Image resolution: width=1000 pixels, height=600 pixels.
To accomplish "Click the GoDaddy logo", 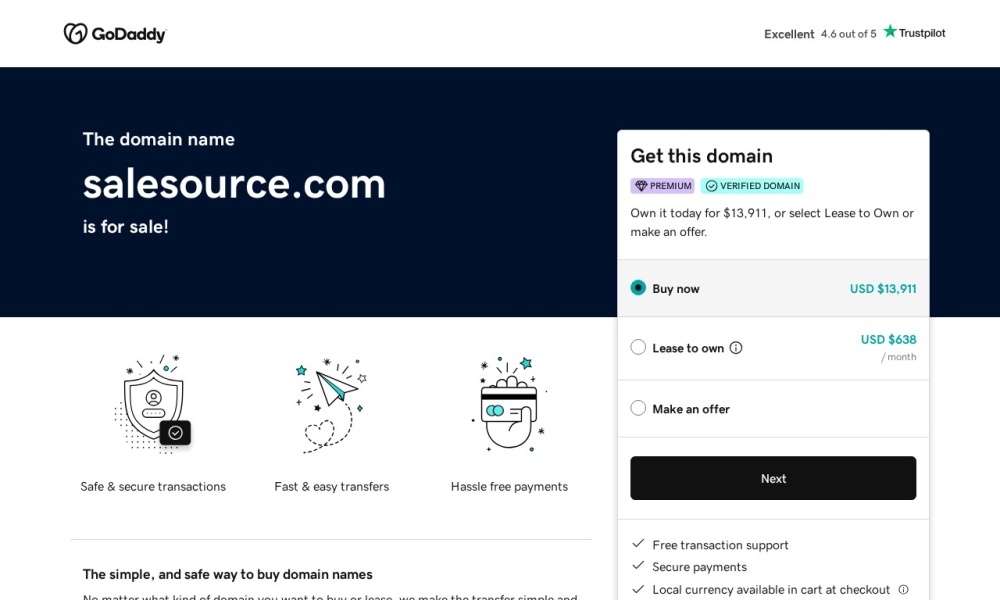I will 114,33.
